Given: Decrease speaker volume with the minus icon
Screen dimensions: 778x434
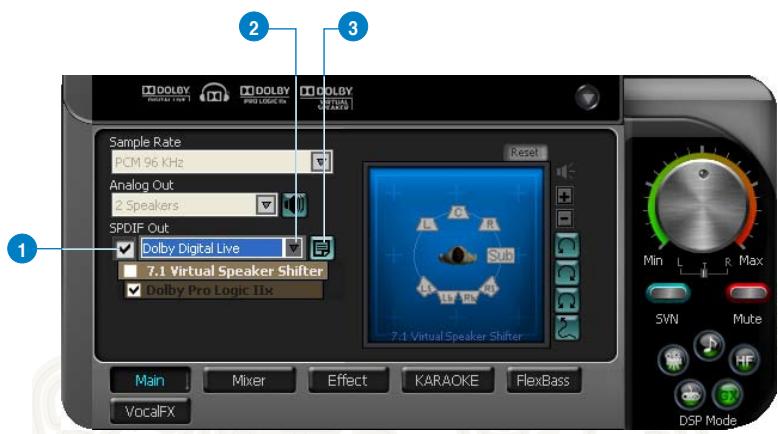Looking at the screenshot, I should (564, 219).
